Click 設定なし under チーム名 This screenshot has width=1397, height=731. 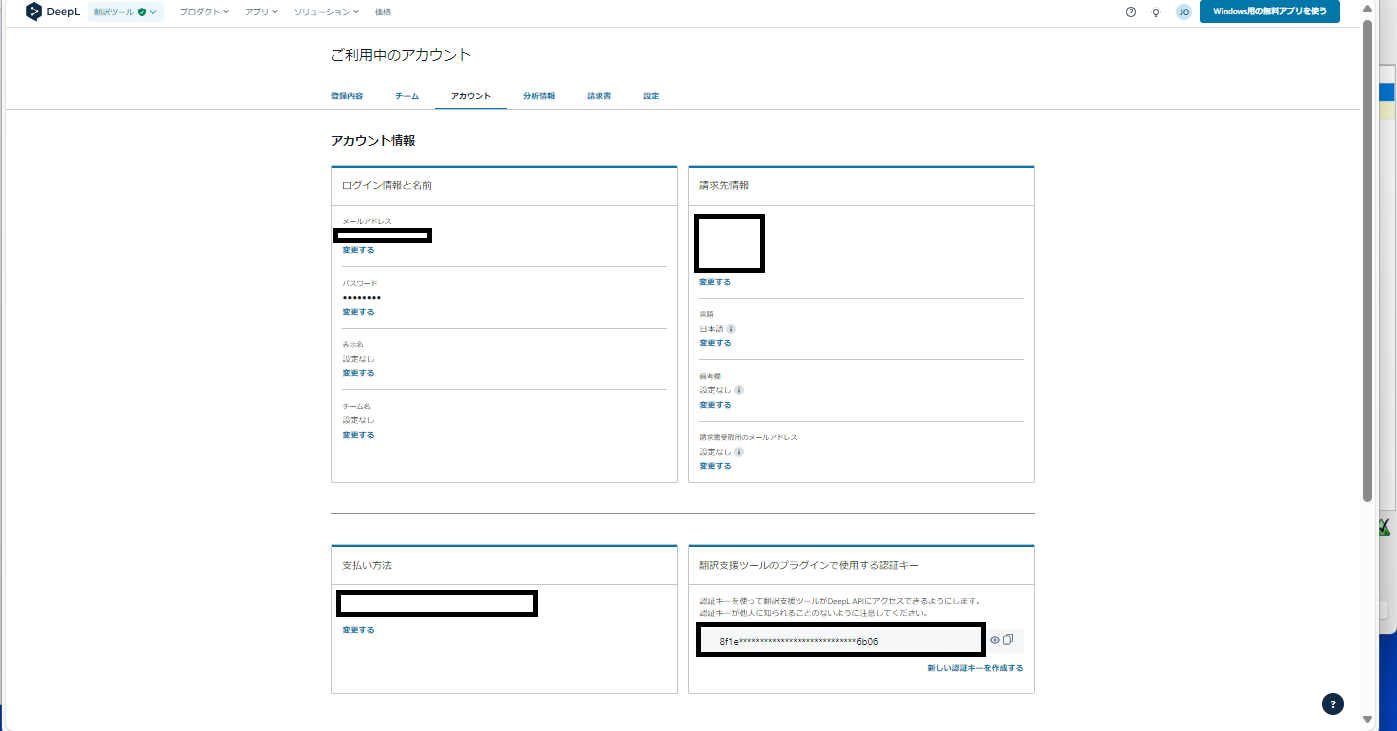359,420
